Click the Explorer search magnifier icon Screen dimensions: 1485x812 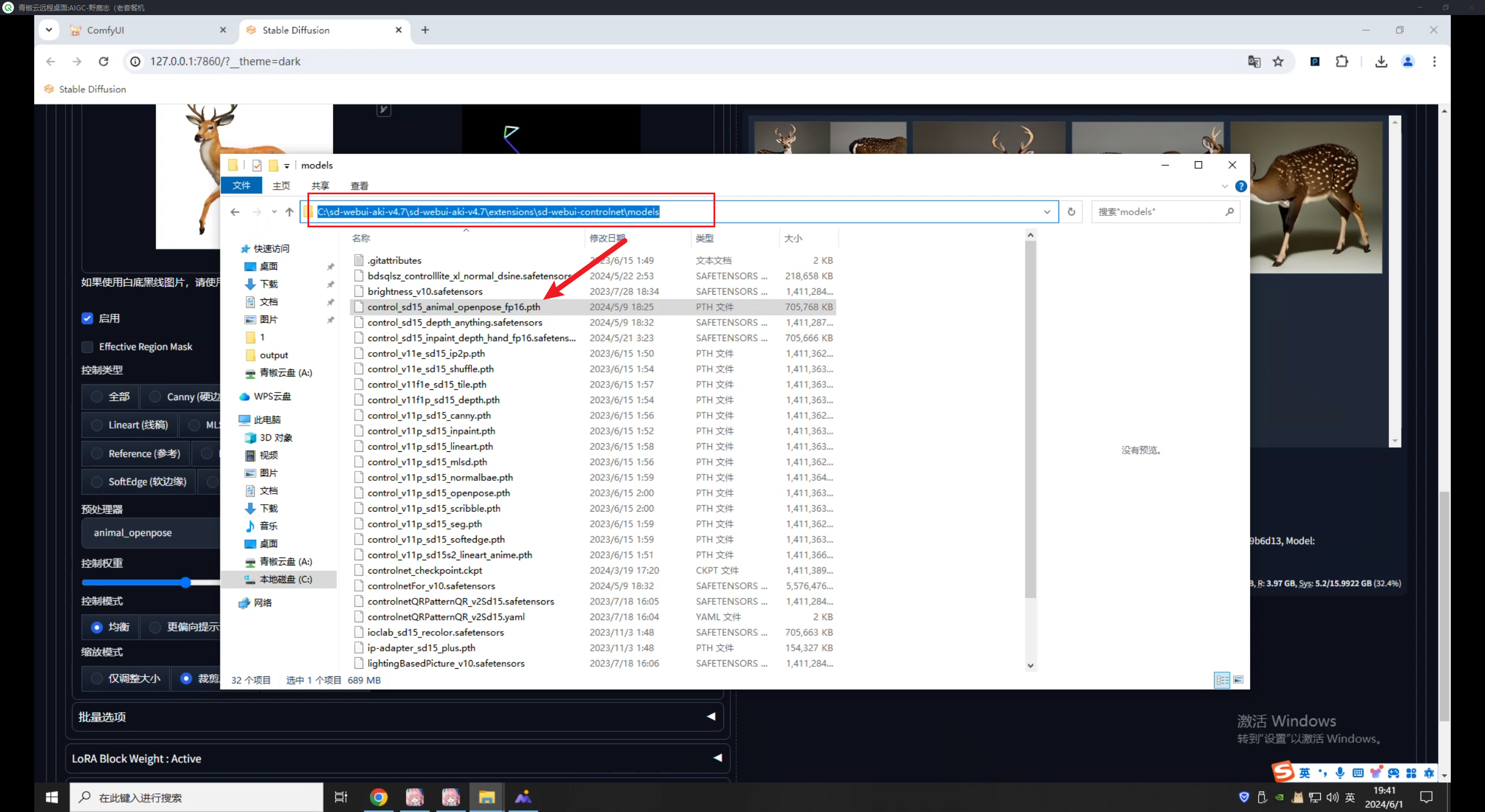tap(1229, 212)
